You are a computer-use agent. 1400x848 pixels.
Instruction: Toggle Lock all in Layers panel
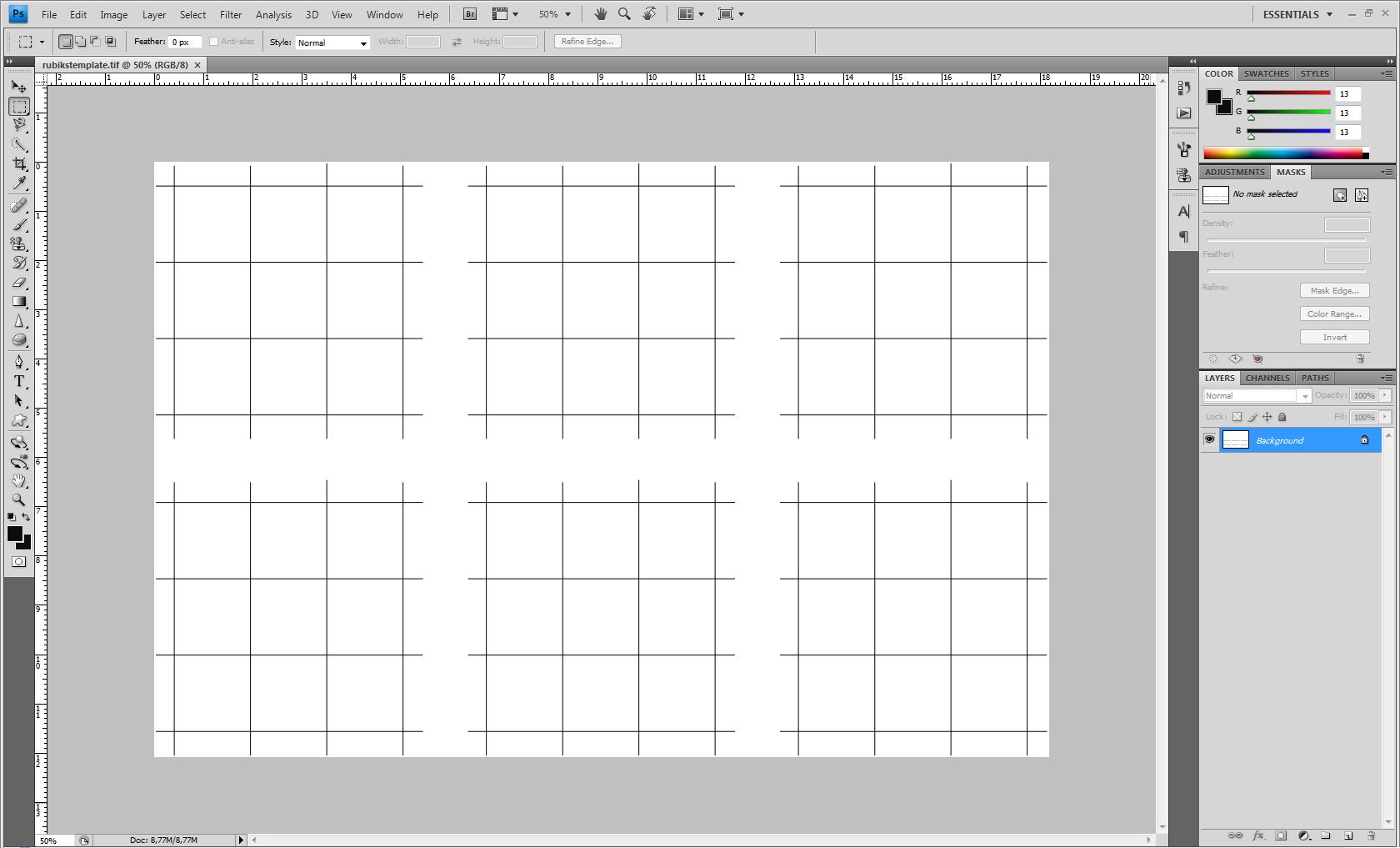[1282, 417]
